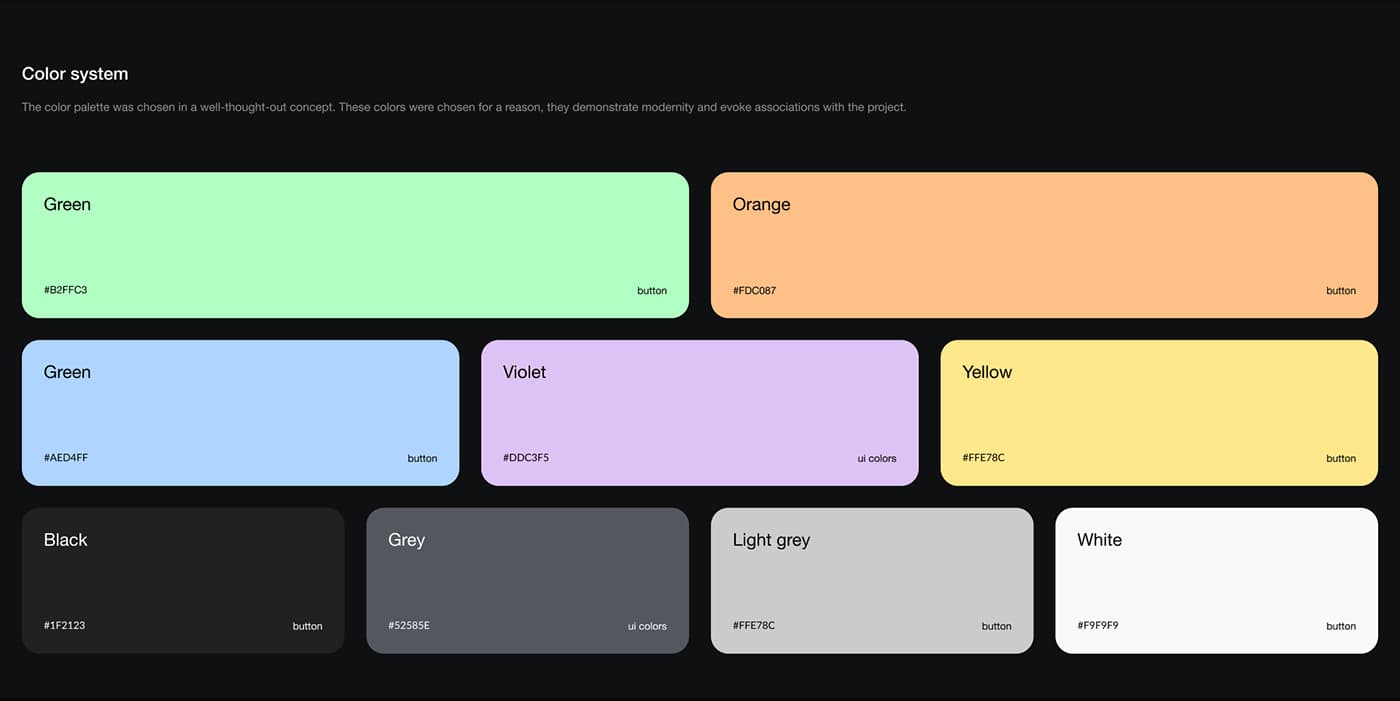Select the light blue #AED4FF color card
This screenshot has width=1400, height=701.
240,413
